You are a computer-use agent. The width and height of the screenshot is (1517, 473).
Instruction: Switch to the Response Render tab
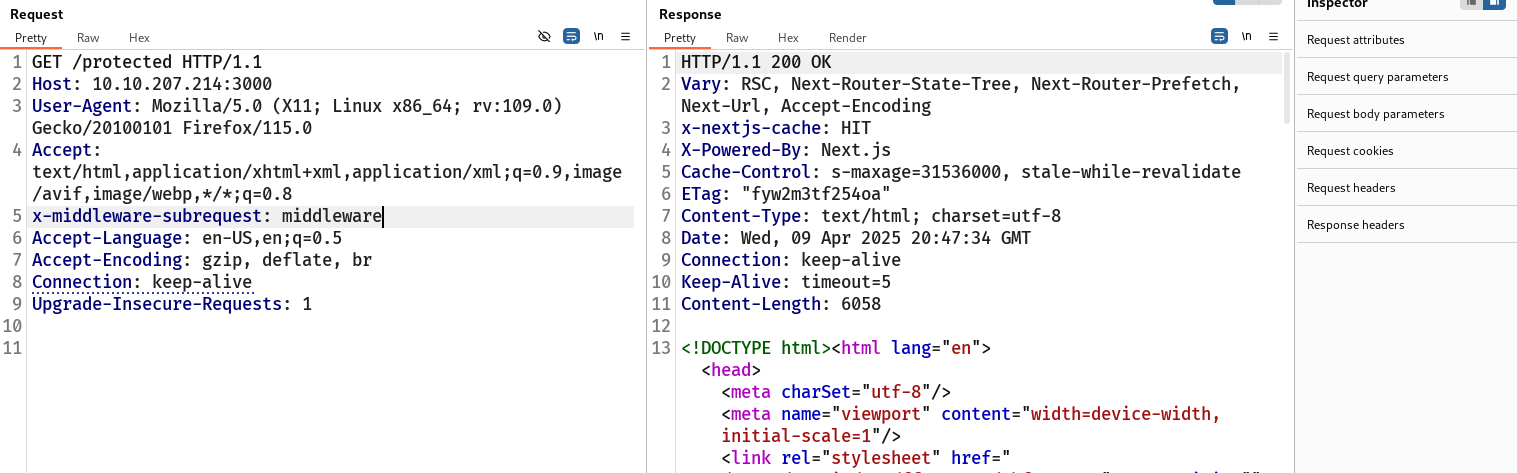click(x=847, y=38)
